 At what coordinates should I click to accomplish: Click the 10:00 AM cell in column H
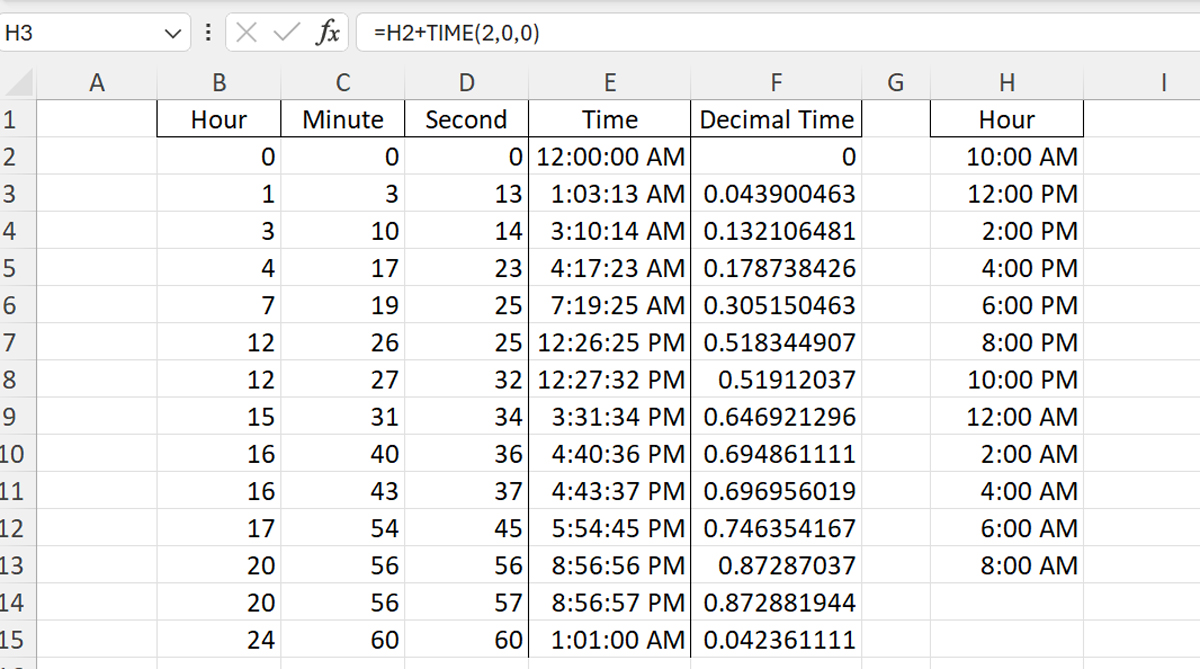(x=1007, y=157)
